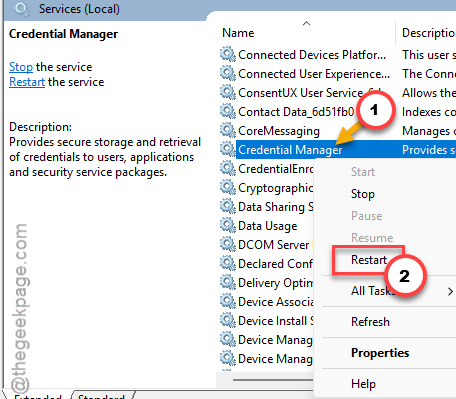Click the gear icon beside Data Sharing service
The width and height of the screenshot is (456, 399).
click(228, 206)
